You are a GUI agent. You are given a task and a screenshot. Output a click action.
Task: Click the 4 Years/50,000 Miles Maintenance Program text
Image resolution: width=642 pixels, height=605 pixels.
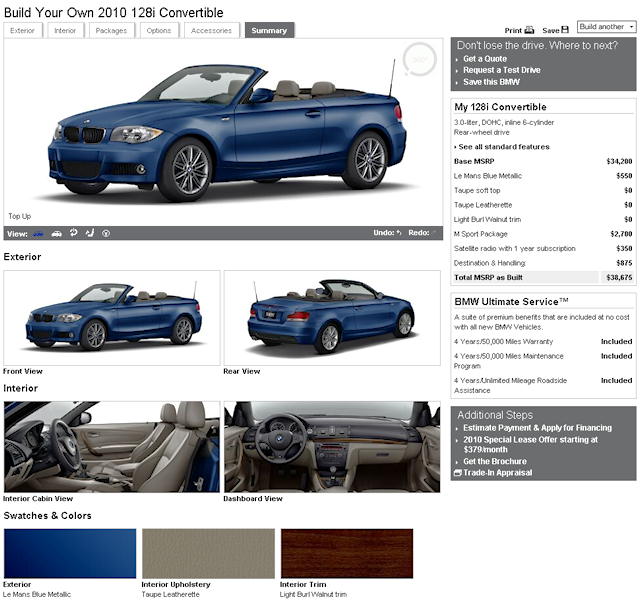(509, 361)
